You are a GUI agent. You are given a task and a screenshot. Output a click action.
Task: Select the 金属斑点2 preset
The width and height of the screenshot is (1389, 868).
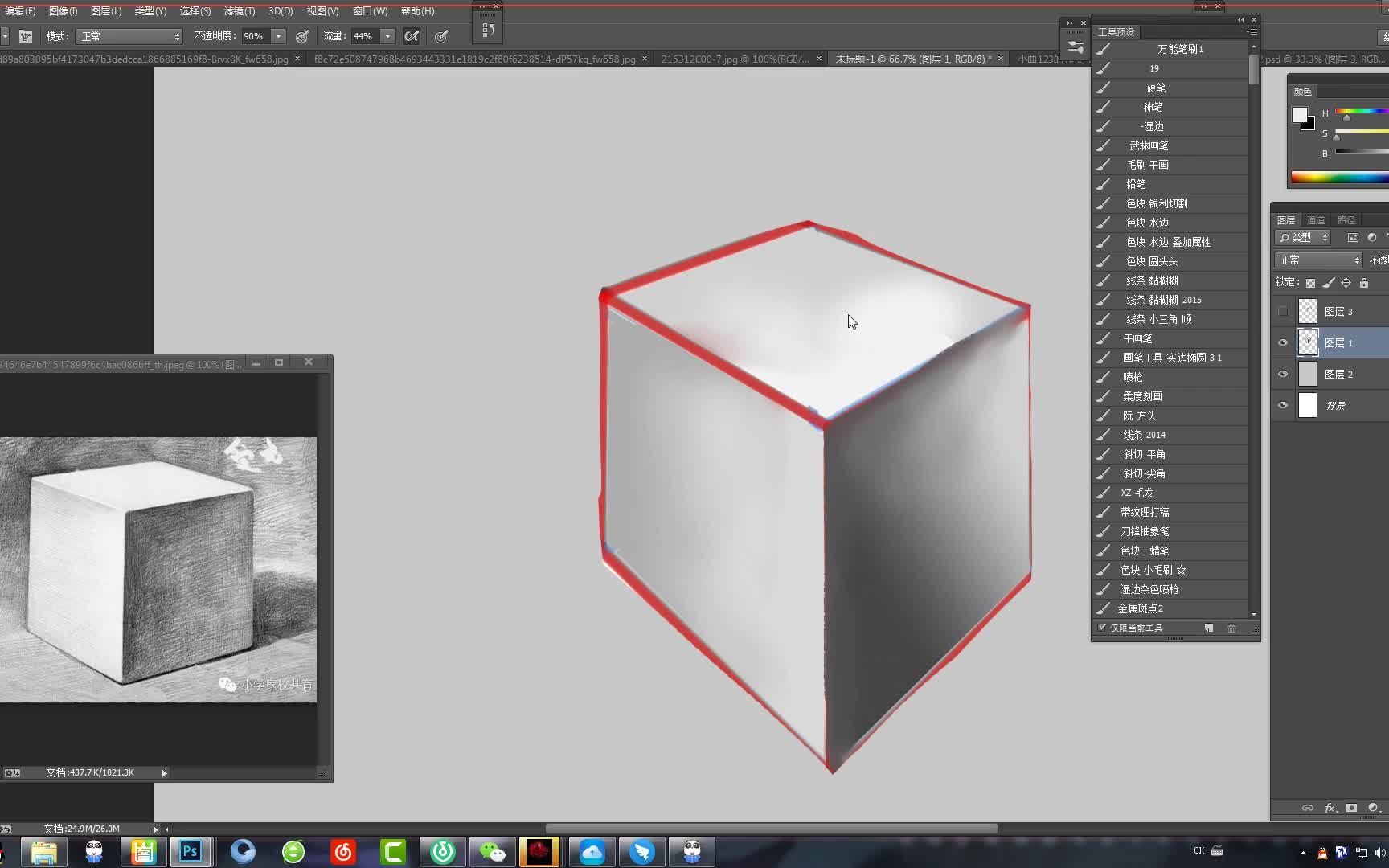pos(1170,608)
